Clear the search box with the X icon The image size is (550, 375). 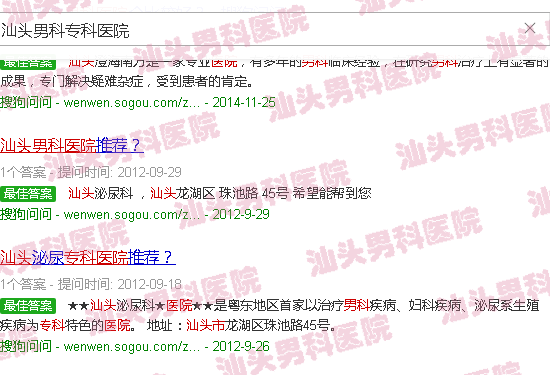[530, 28]
